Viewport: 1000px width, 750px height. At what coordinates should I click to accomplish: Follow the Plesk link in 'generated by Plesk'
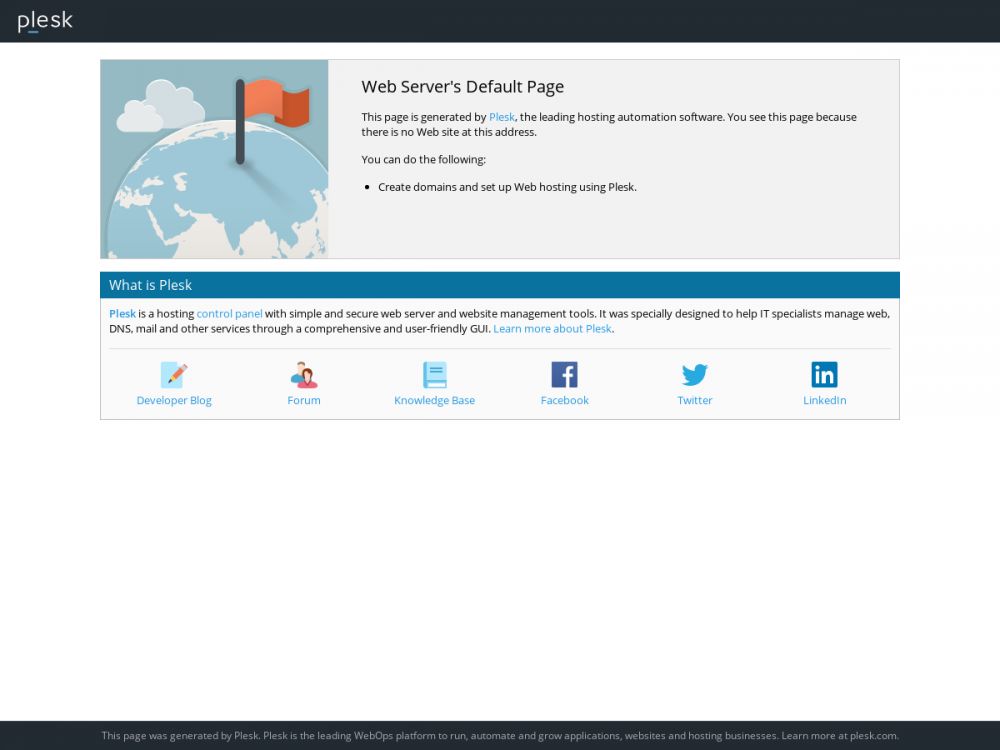point(501,117)
